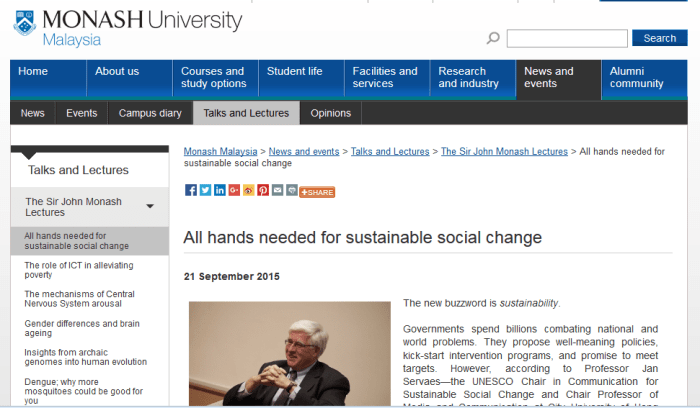
Task: Follow the Monash Malaysia breadcrumb link
Action: tap(220, 151)
